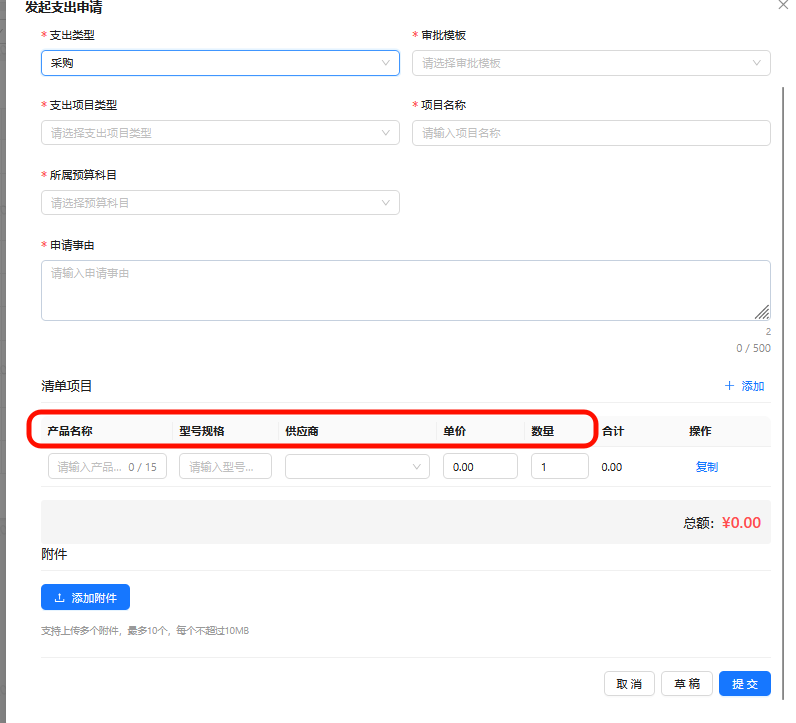Save as draft with the 草稿 button
The width and height of the screenshot is (796, 723).
pyautogui.click(x=686, y=684)
